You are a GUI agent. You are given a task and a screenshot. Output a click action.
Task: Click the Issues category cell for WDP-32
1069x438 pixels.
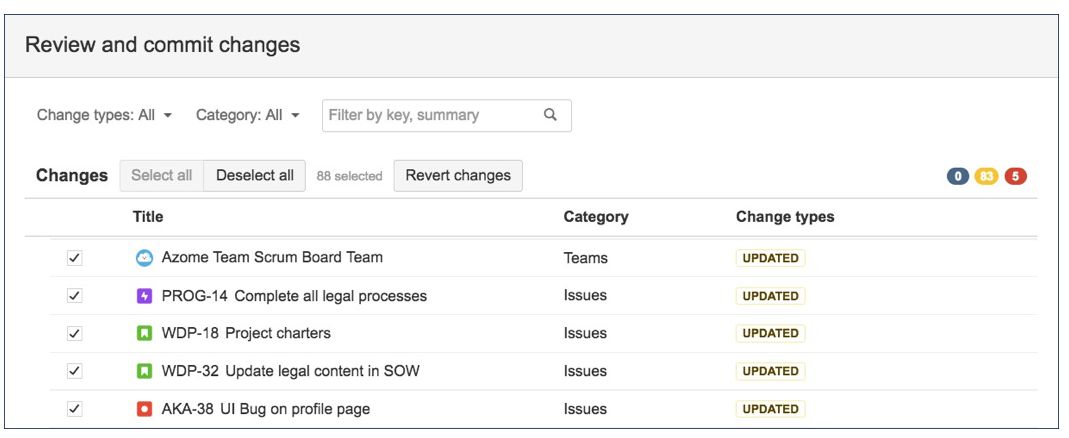(x=585, y=371)
